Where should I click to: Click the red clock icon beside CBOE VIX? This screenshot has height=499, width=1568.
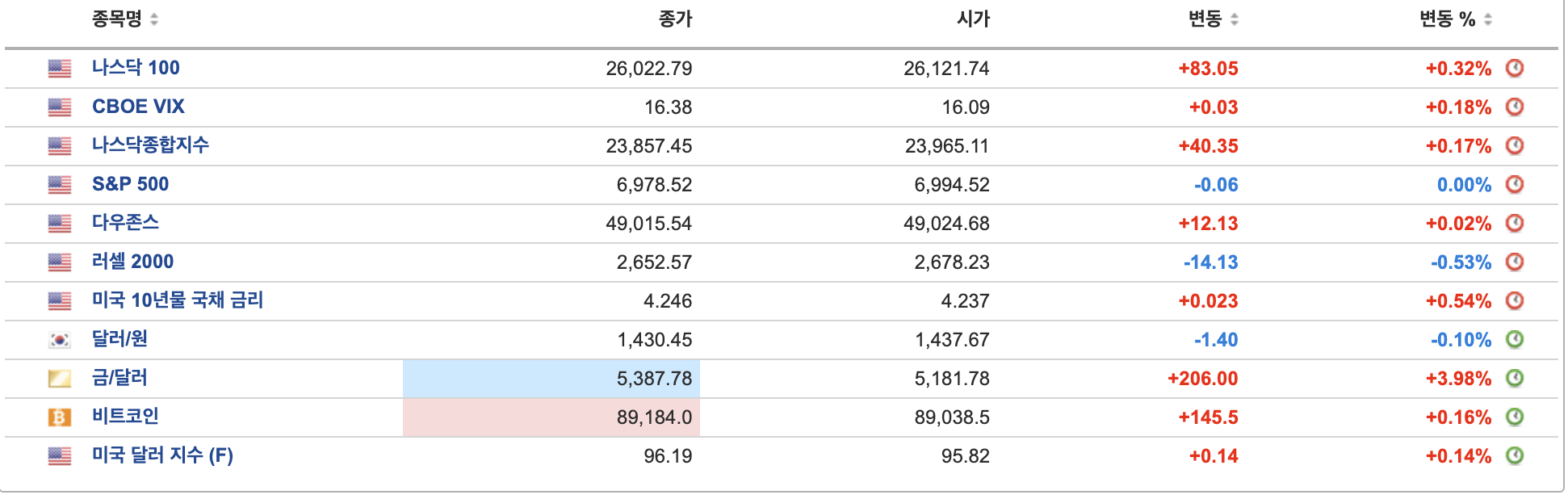click(1515, 107)
